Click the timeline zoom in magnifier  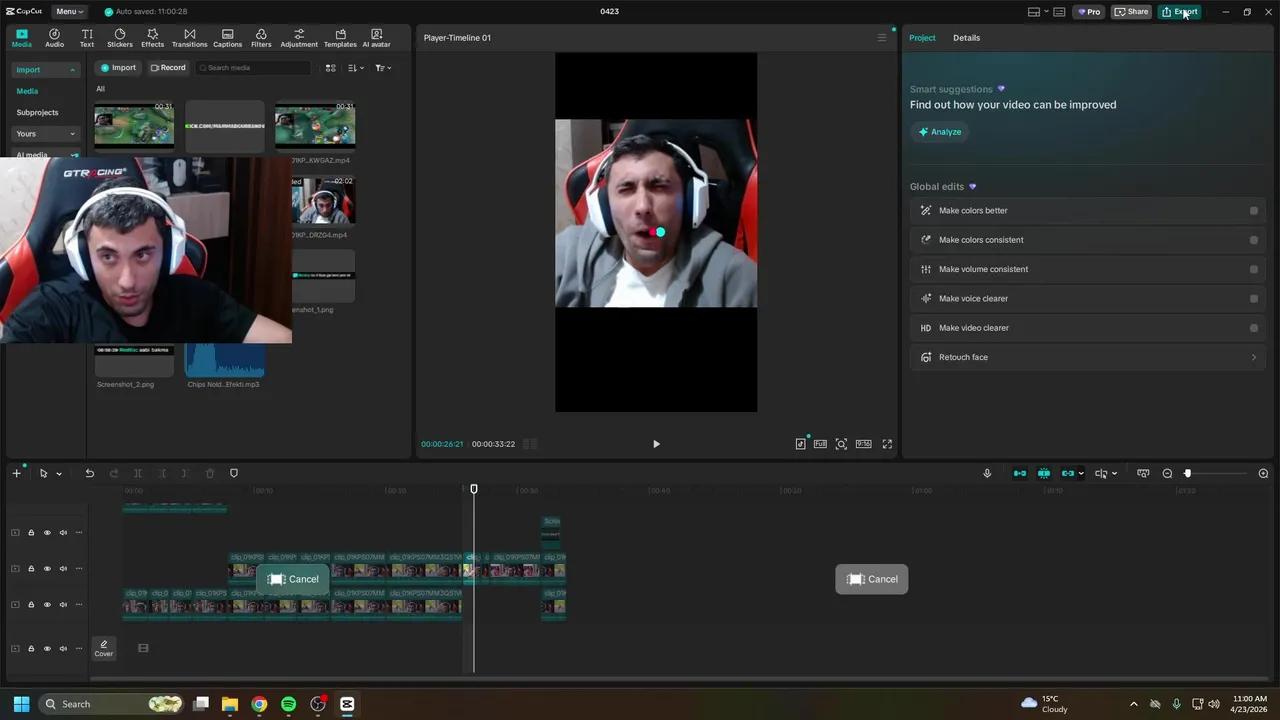(1263, 473)
